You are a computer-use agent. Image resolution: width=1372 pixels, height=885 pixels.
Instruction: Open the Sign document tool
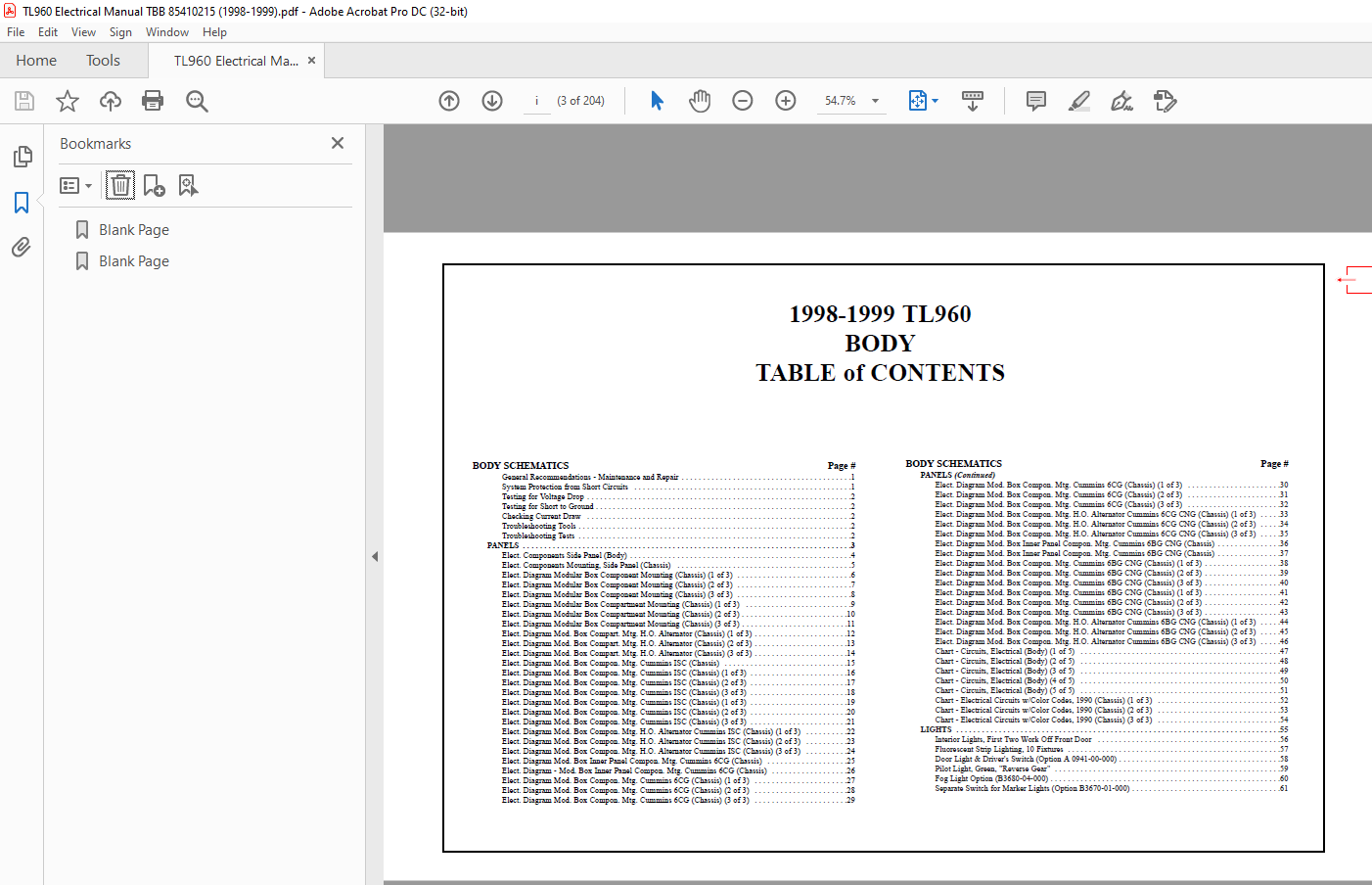(1122, 101)
